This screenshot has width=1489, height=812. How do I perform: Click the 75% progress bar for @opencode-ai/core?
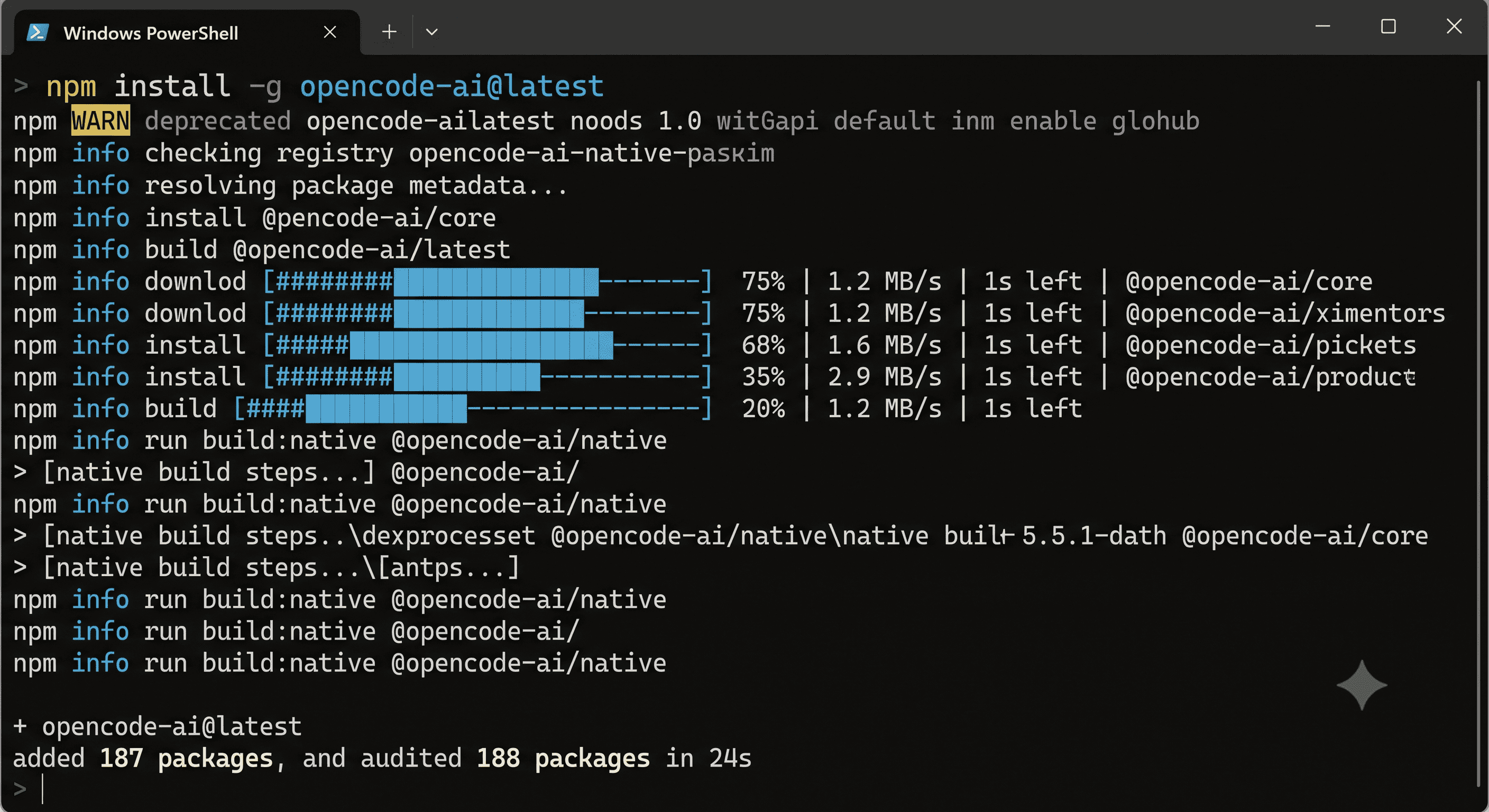click(x=488, y=282)
